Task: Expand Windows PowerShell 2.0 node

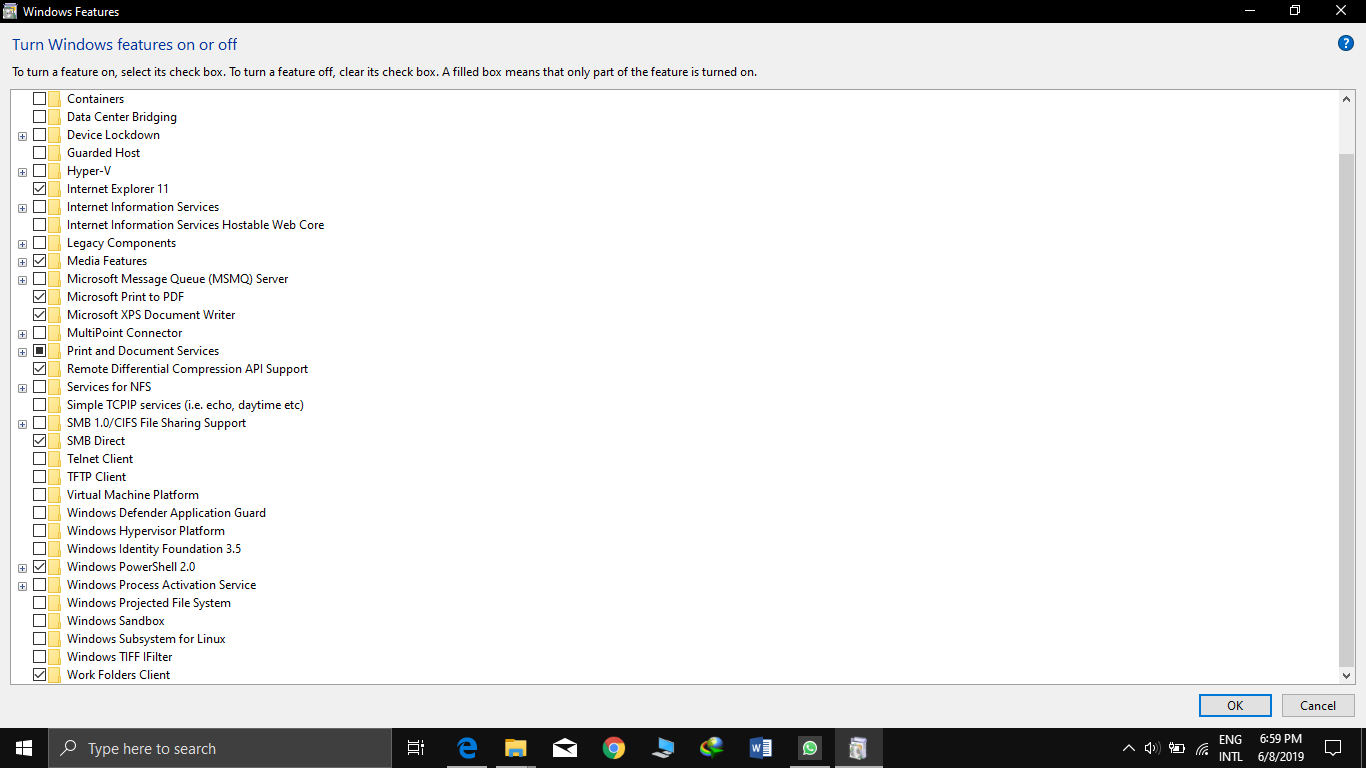Action: 22,568
